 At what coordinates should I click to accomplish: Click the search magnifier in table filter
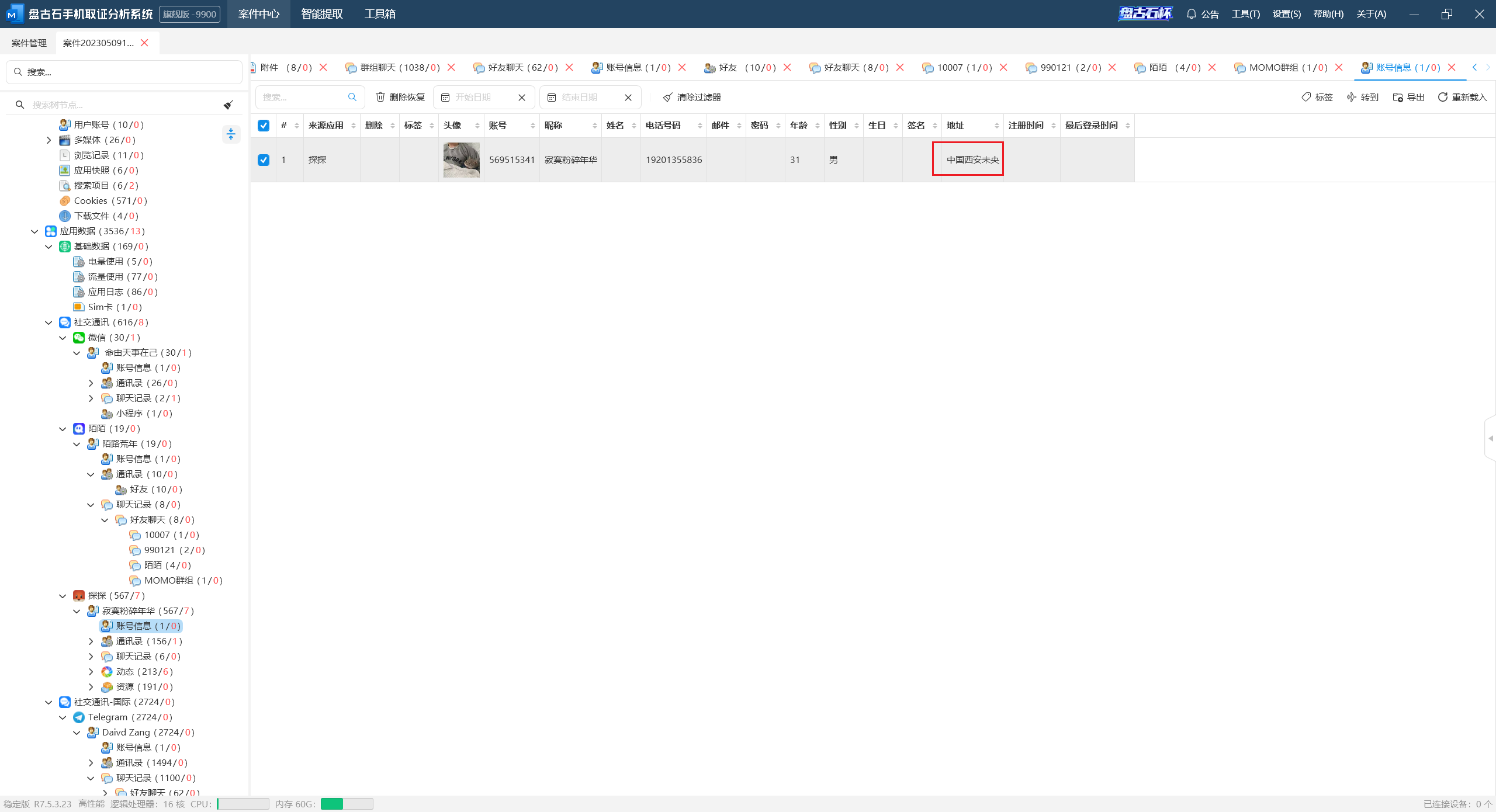pos(352,97)
